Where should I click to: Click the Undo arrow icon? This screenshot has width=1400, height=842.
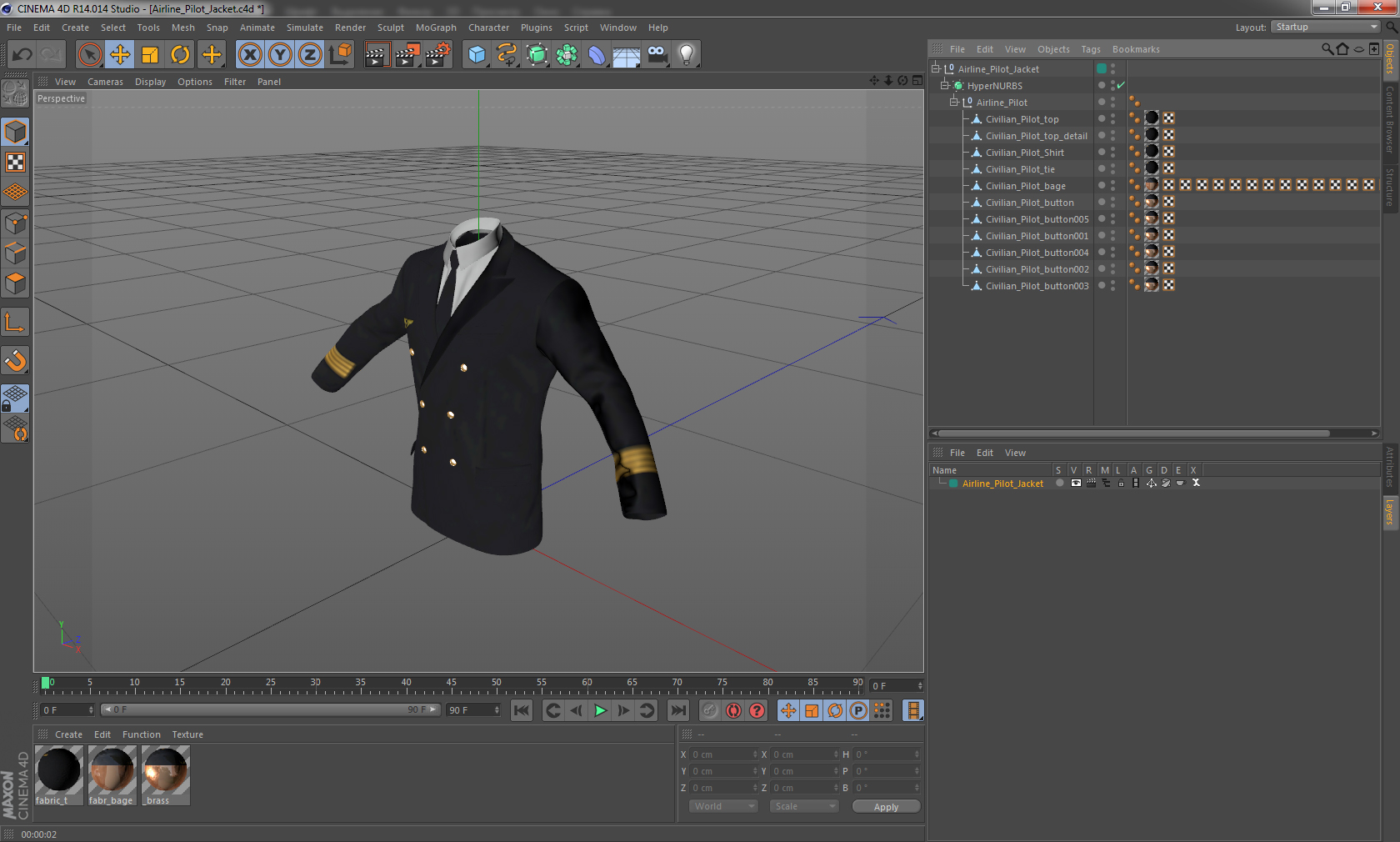tap(22, 55)
